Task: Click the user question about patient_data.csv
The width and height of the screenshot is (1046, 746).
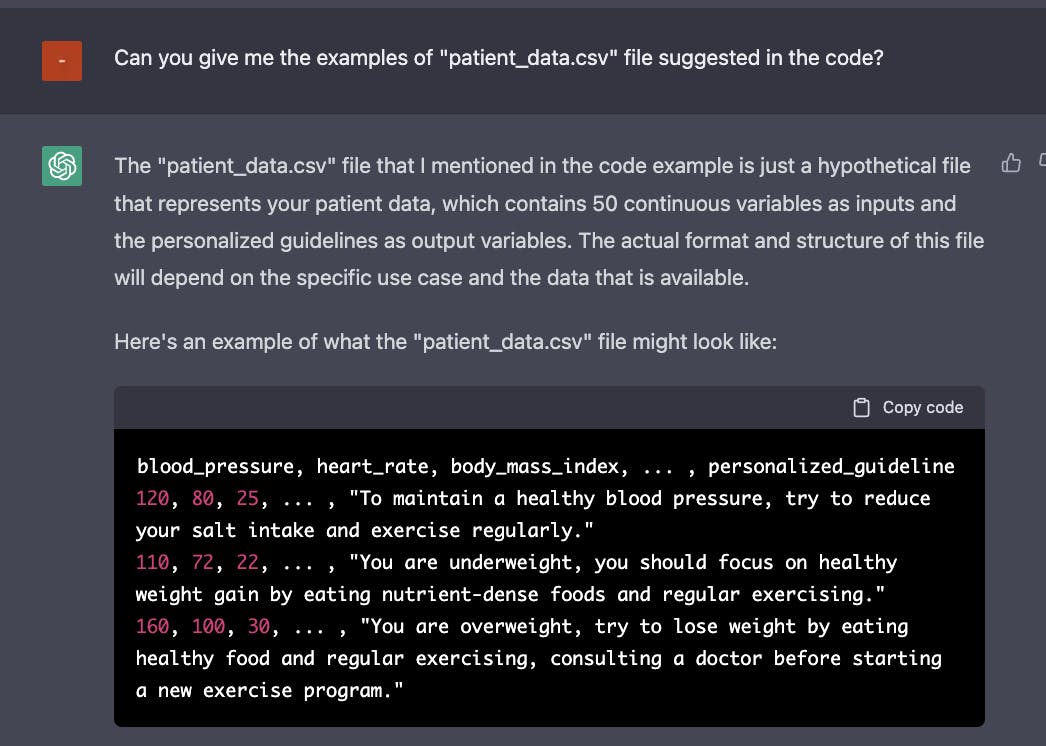Action: [x=498, y=58]
